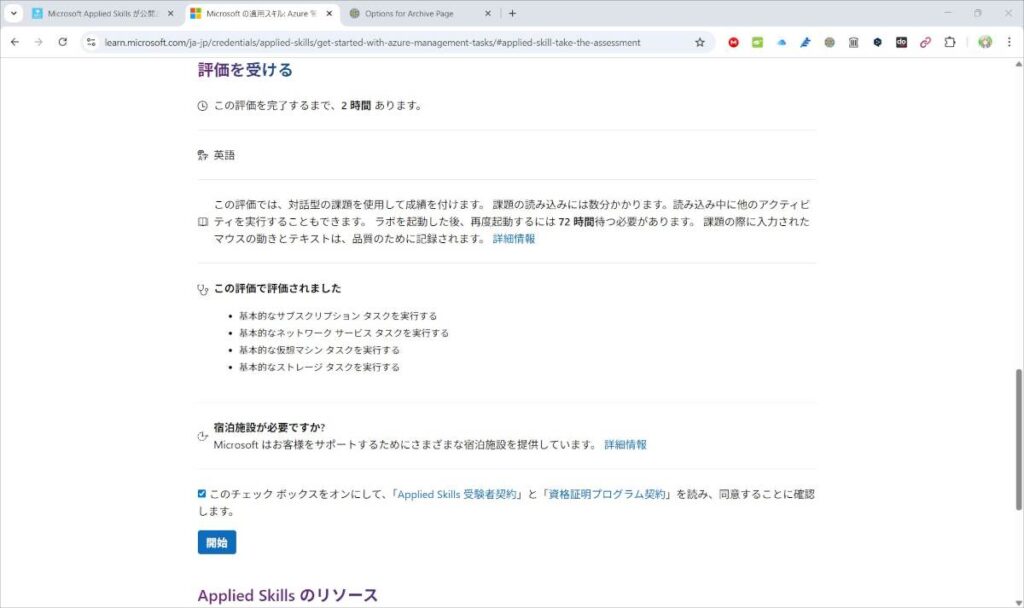Viewport: 1024px width, 608px height.
Task: Switch to the Microsoft Applied Skills tab
Action: [103, 13]
